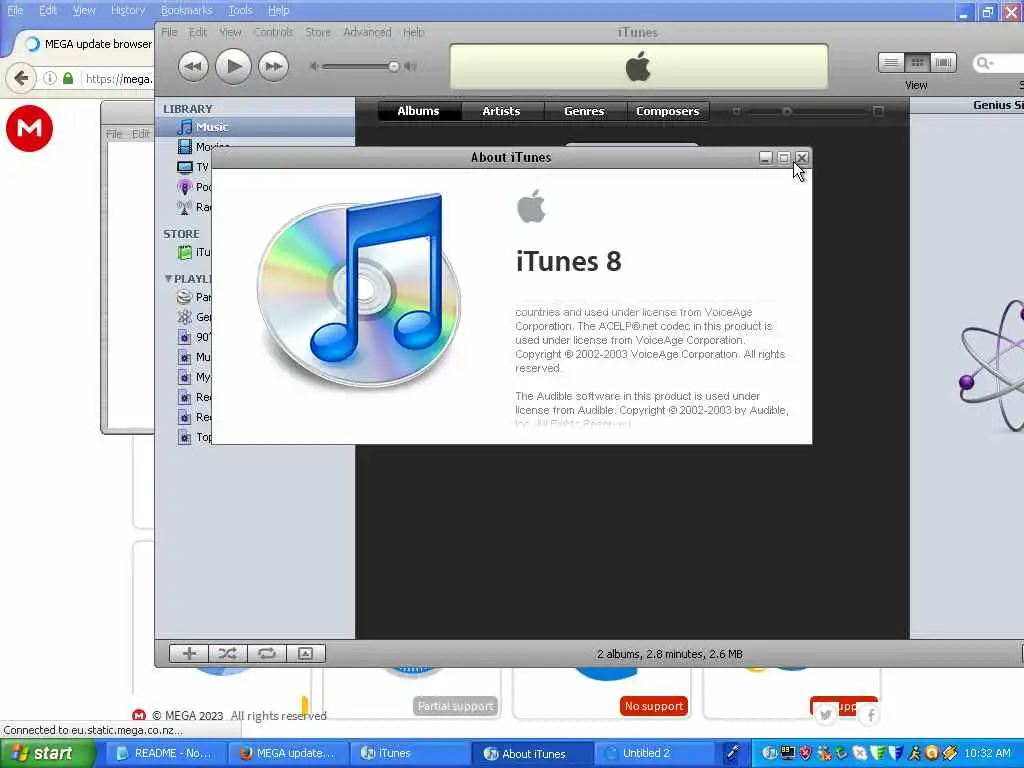Open the iTunes Advanced menu
The image size is (1024, 768).
pyautogui.click(x=367, y=32)
